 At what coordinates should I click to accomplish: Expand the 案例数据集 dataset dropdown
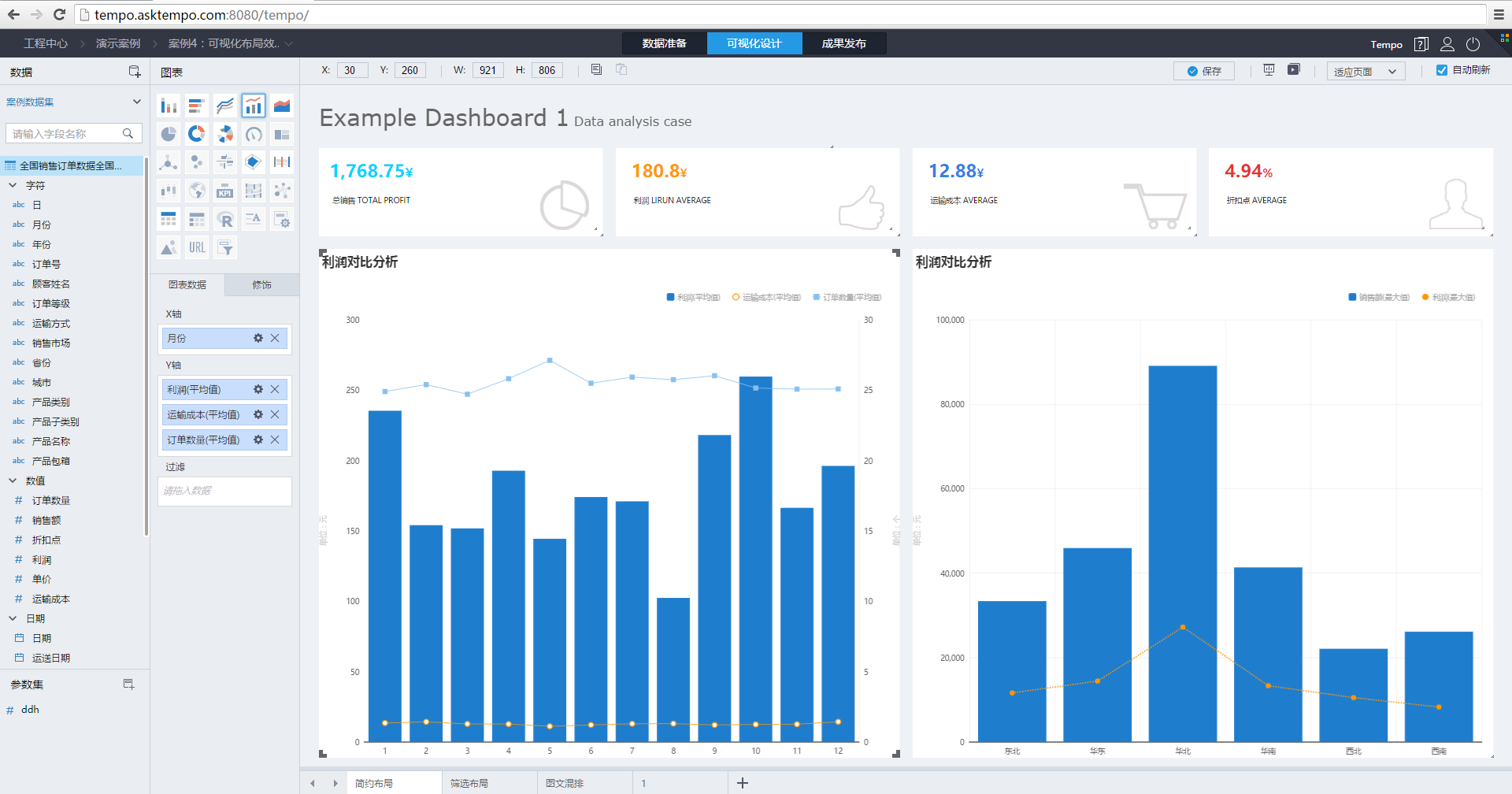(137, 102)
